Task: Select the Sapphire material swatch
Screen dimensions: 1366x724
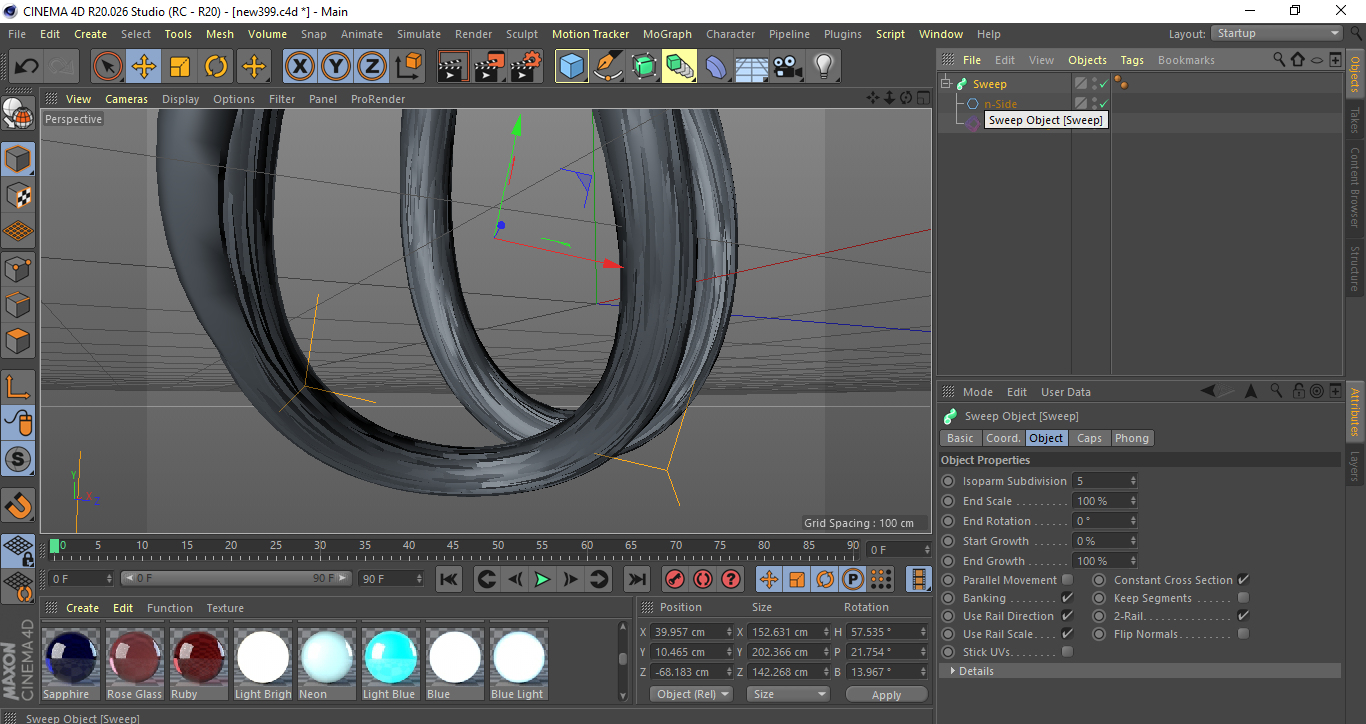Action: point(70,658)
